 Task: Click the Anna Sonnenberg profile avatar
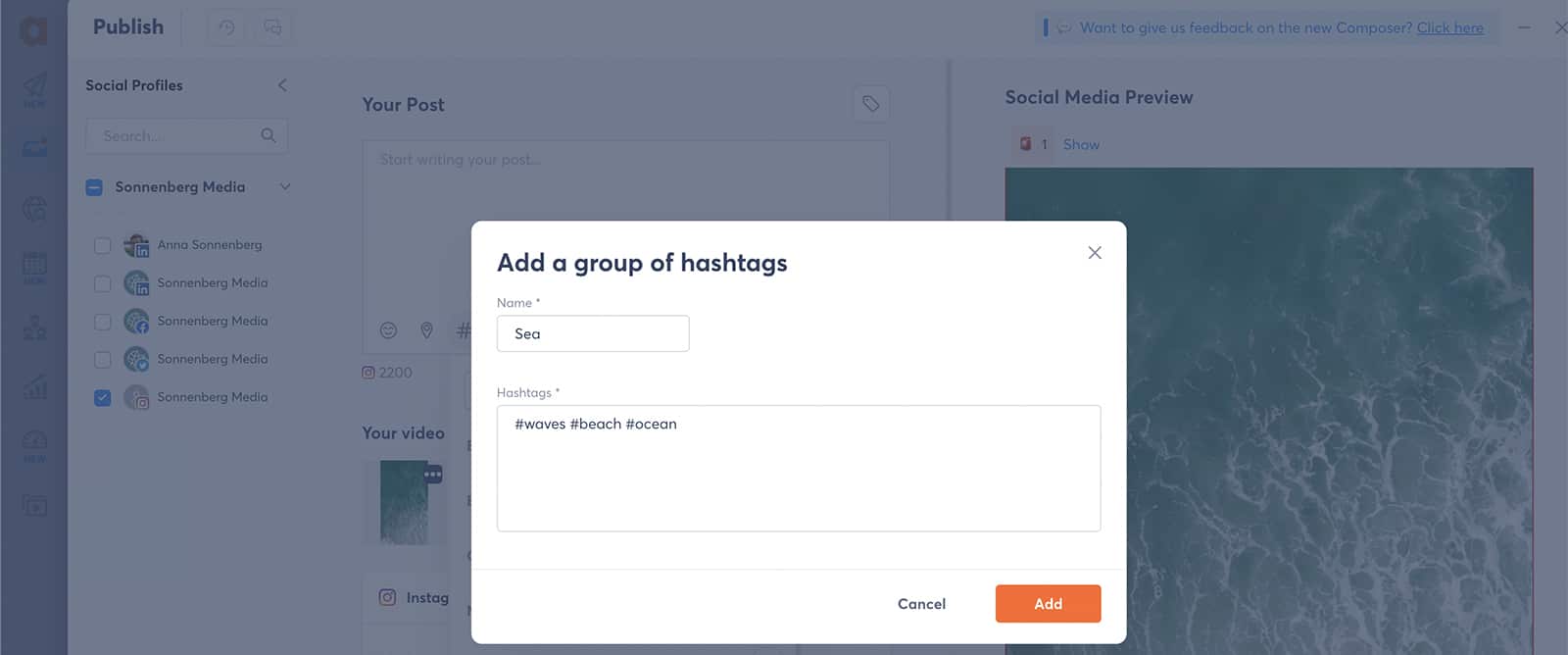(136, 245)
